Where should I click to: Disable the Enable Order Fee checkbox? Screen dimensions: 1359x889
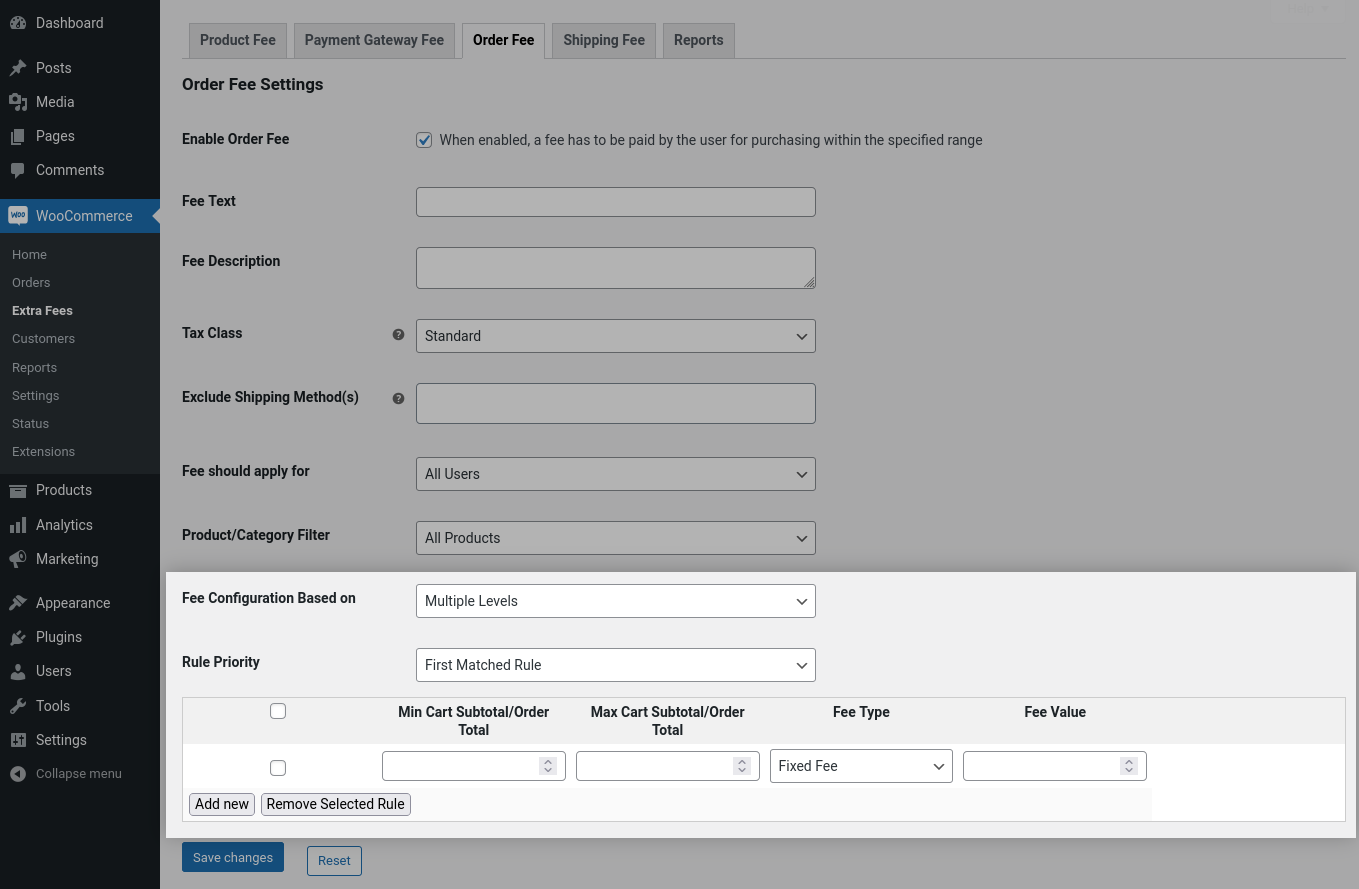point(424,140)
